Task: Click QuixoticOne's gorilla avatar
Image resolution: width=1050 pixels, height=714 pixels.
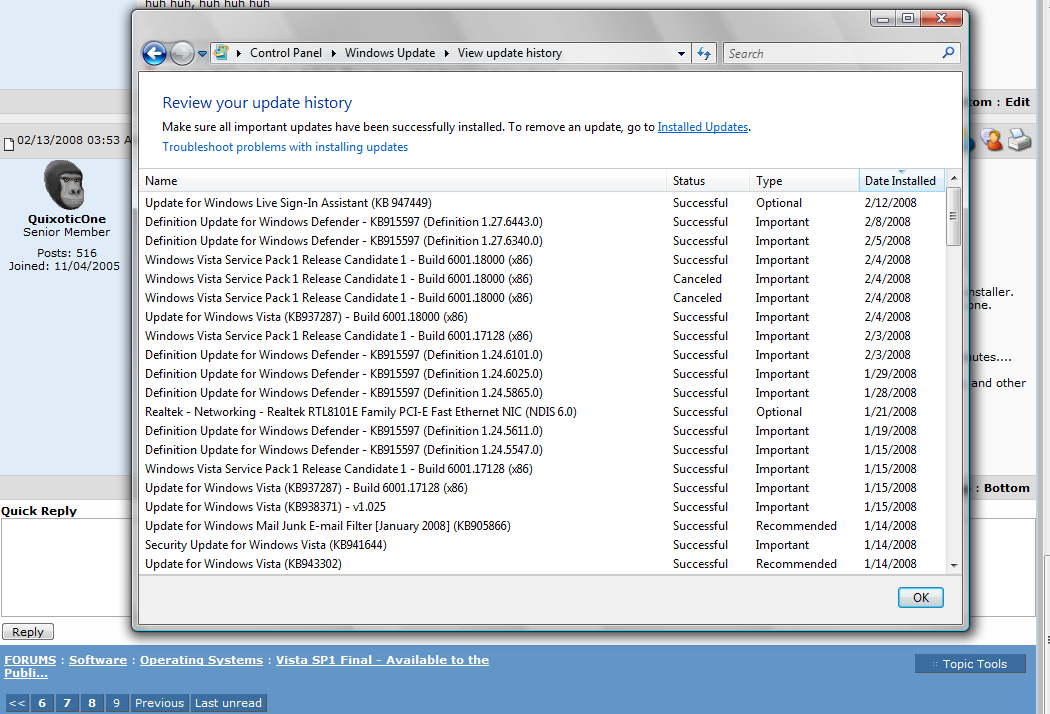Action: pyautogui.click(x=65, y=186)
